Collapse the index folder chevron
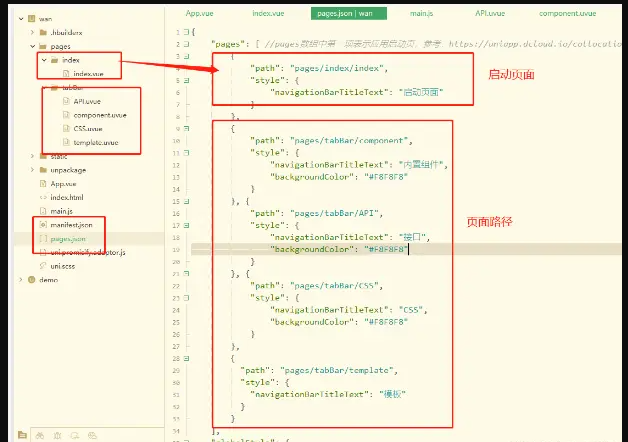Image resolution: width=628 pixels, height=442 pixels. pyautogui.click(x=44, y=60)
